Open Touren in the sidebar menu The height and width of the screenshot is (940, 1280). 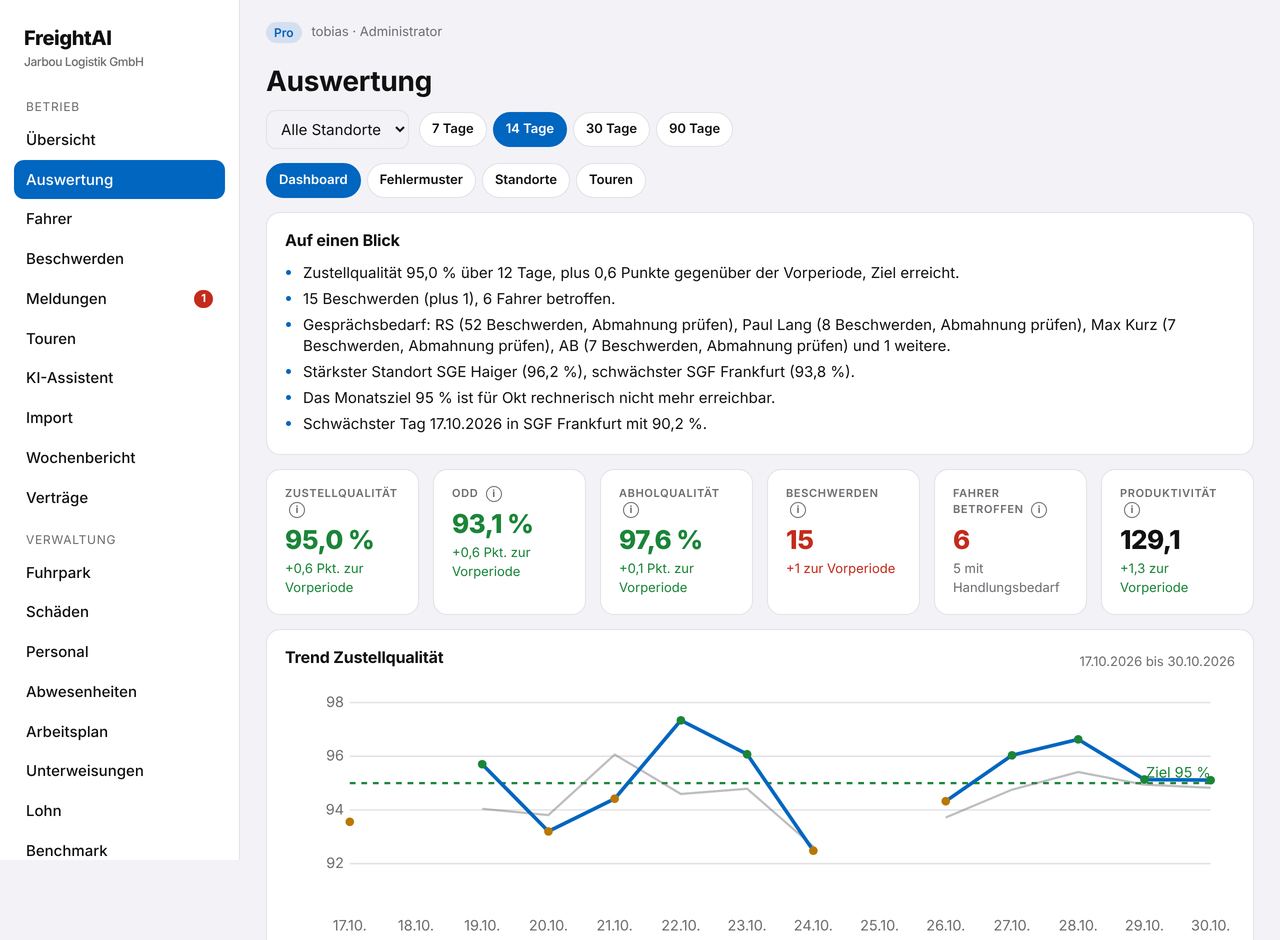(119, 339)
